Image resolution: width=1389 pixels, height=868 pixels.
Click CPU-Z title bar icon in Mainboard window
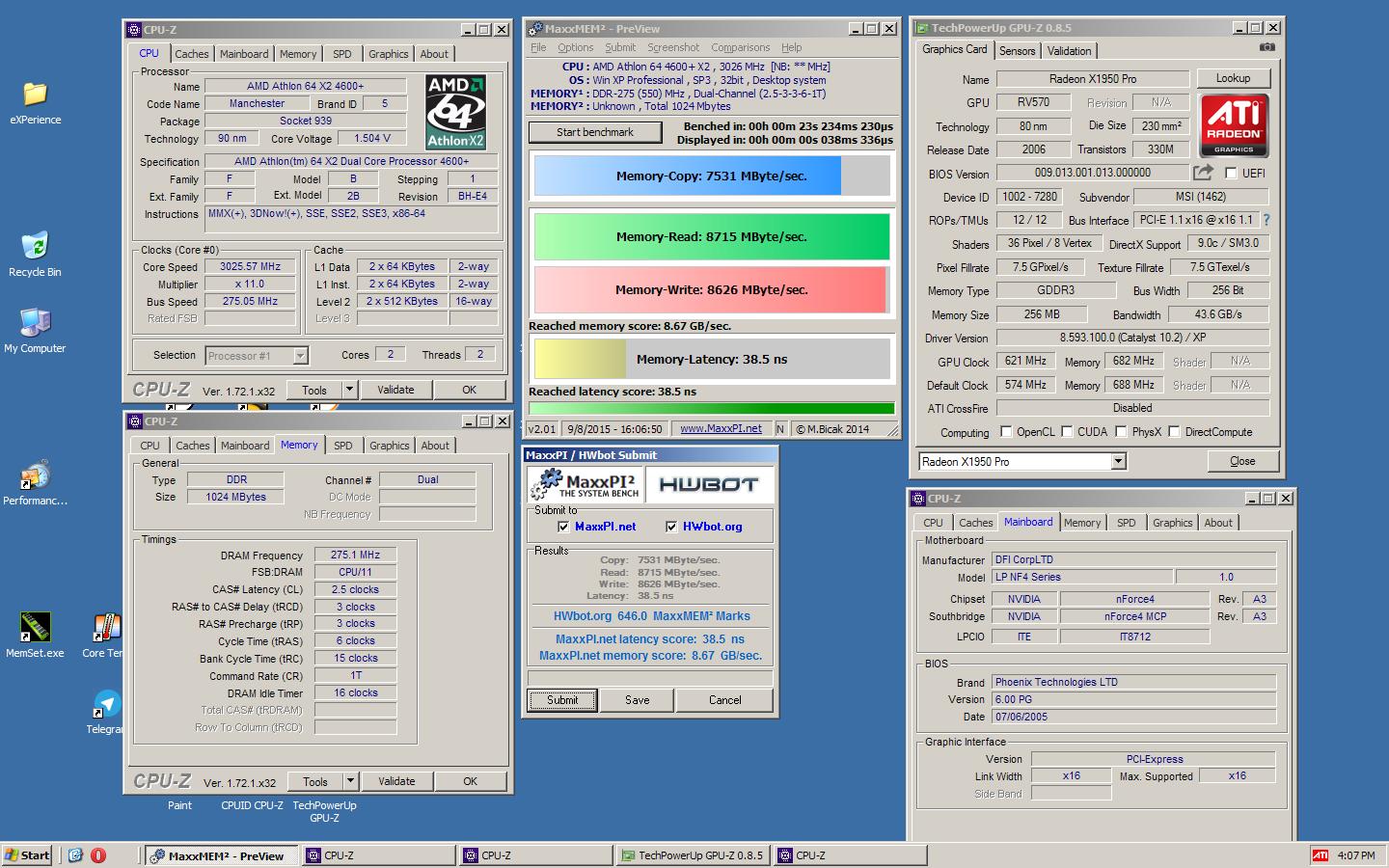click(918, 499)
